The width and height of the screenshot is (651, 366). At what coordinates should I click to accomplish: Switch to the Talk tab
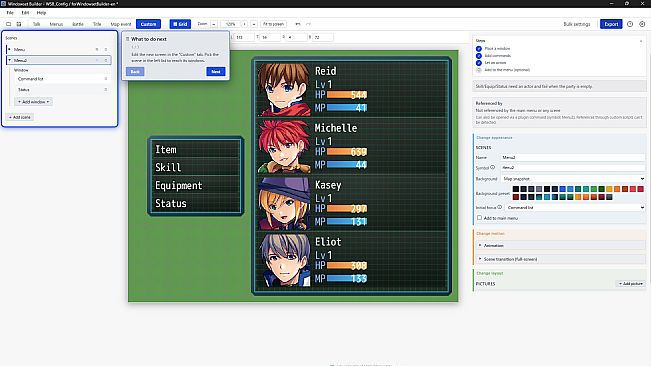[x=37, y=24]
